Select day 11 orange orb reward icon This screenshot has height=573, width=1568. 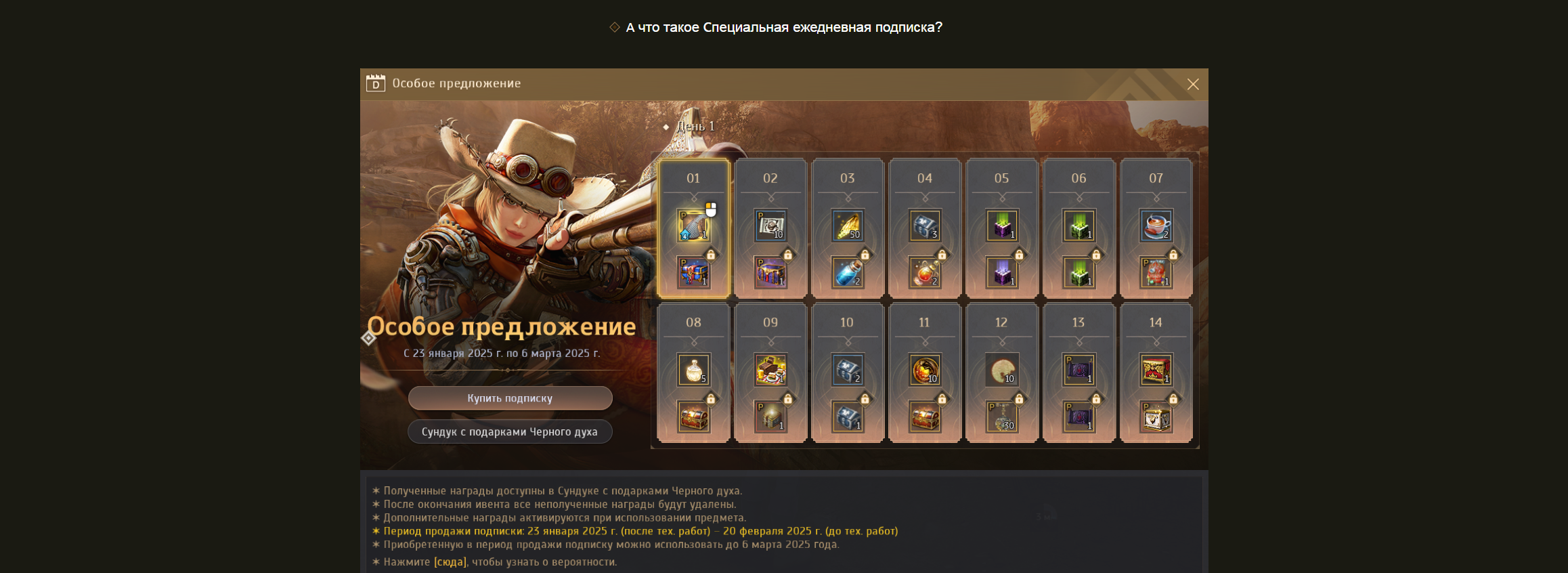(924, 370)
